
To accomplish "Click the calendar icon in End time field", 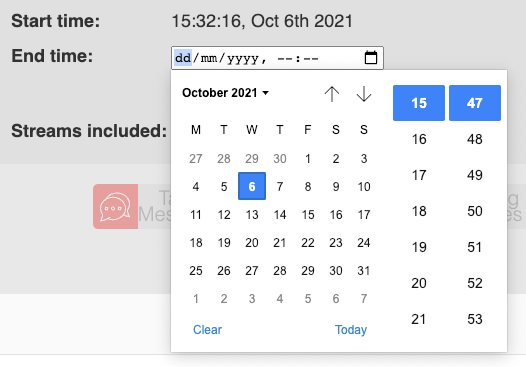I will pyautogui.click(x=371, y=57).
